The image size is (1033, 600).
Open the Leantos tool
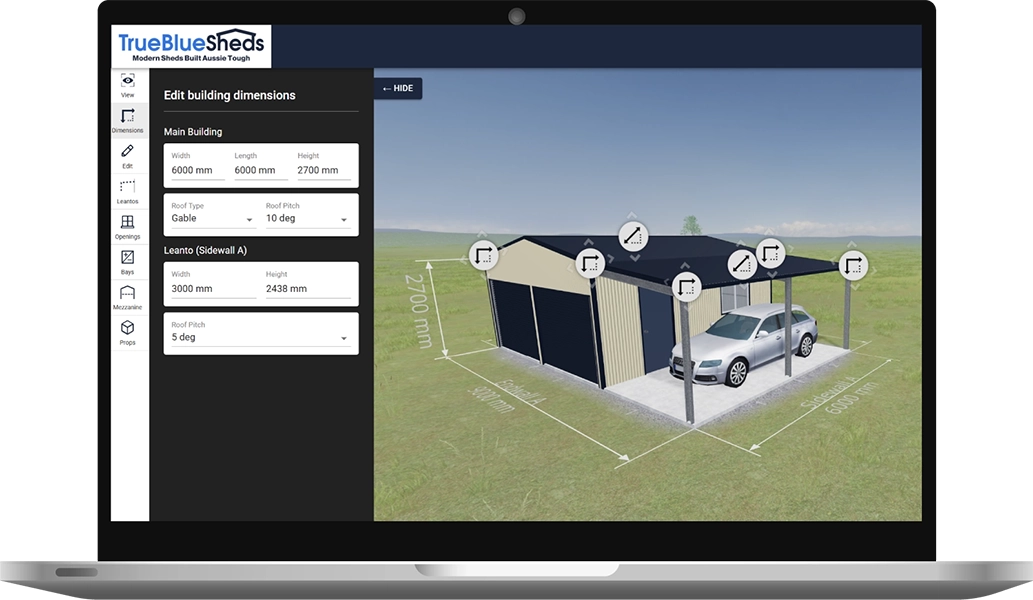[127, 191]
